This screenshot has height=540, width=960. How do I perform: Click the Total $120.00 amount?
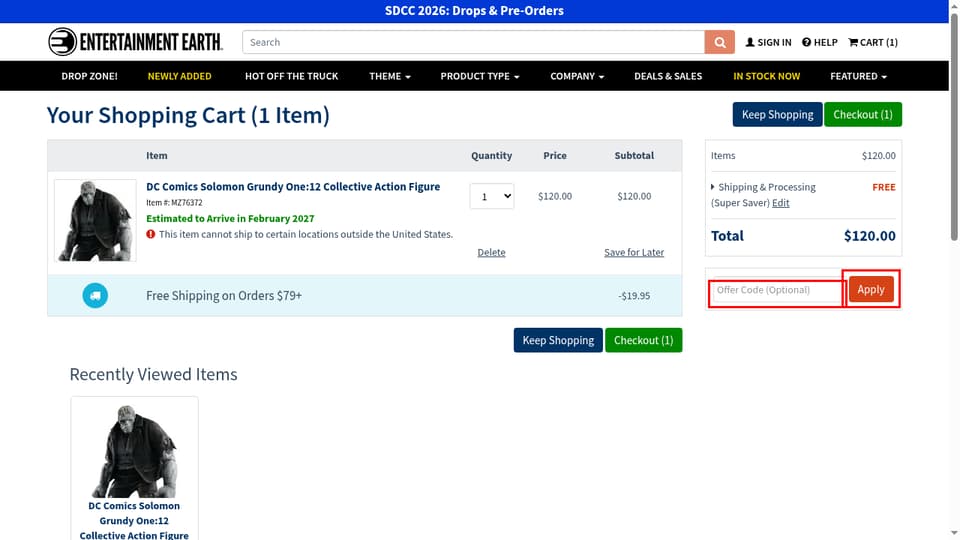click(869, 236)
